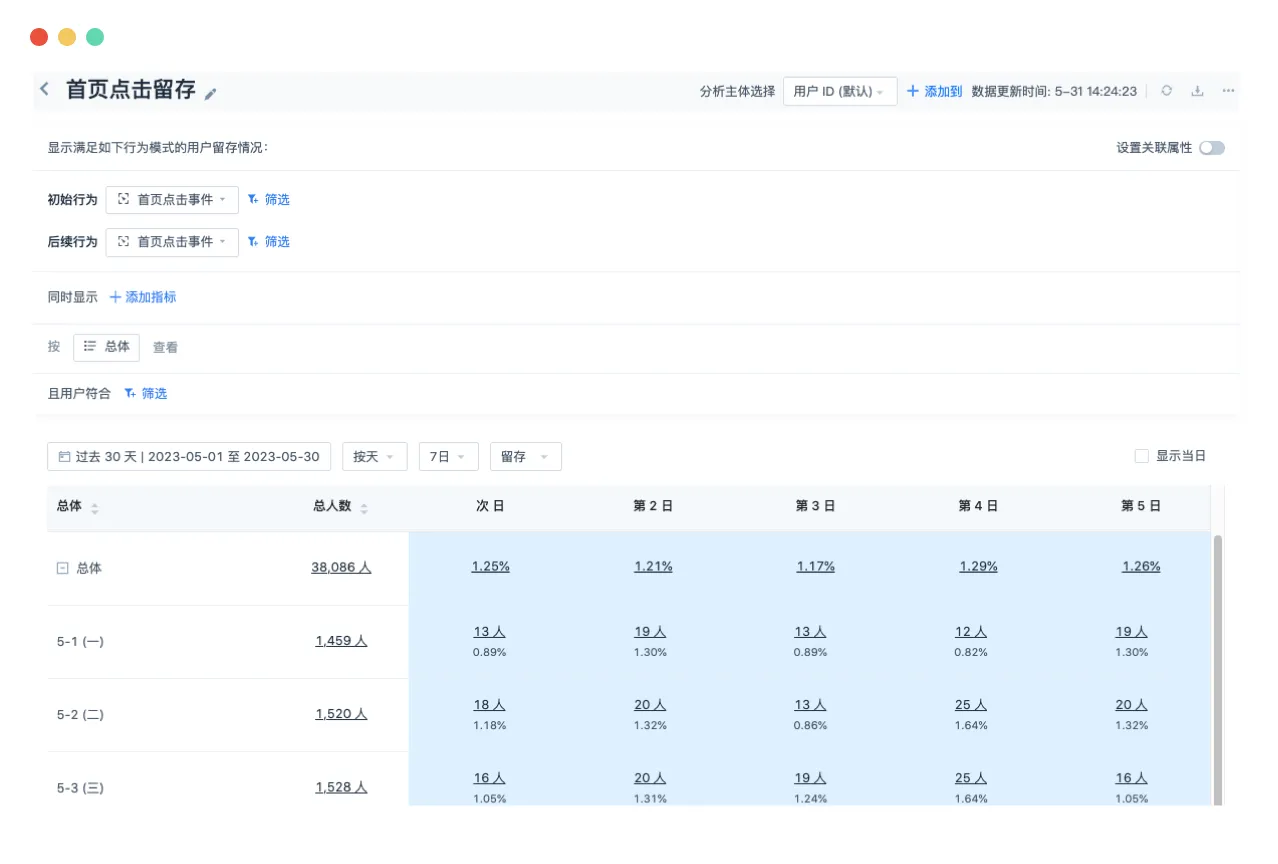The image size is (1278, 864).
Task: Click the 添加指标 link
Action: (x=143, y=297)
